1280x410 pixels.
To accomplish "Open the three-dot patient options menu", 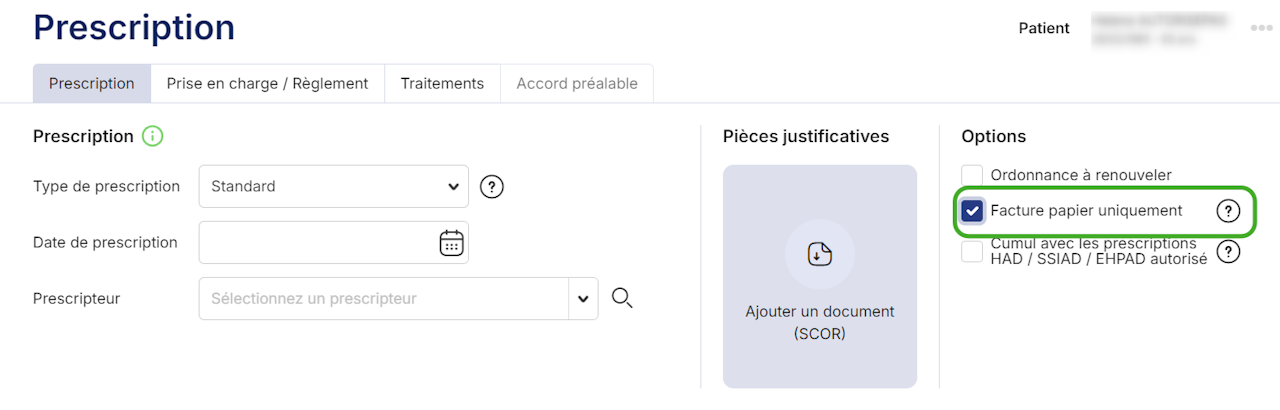I will 1261,28.
